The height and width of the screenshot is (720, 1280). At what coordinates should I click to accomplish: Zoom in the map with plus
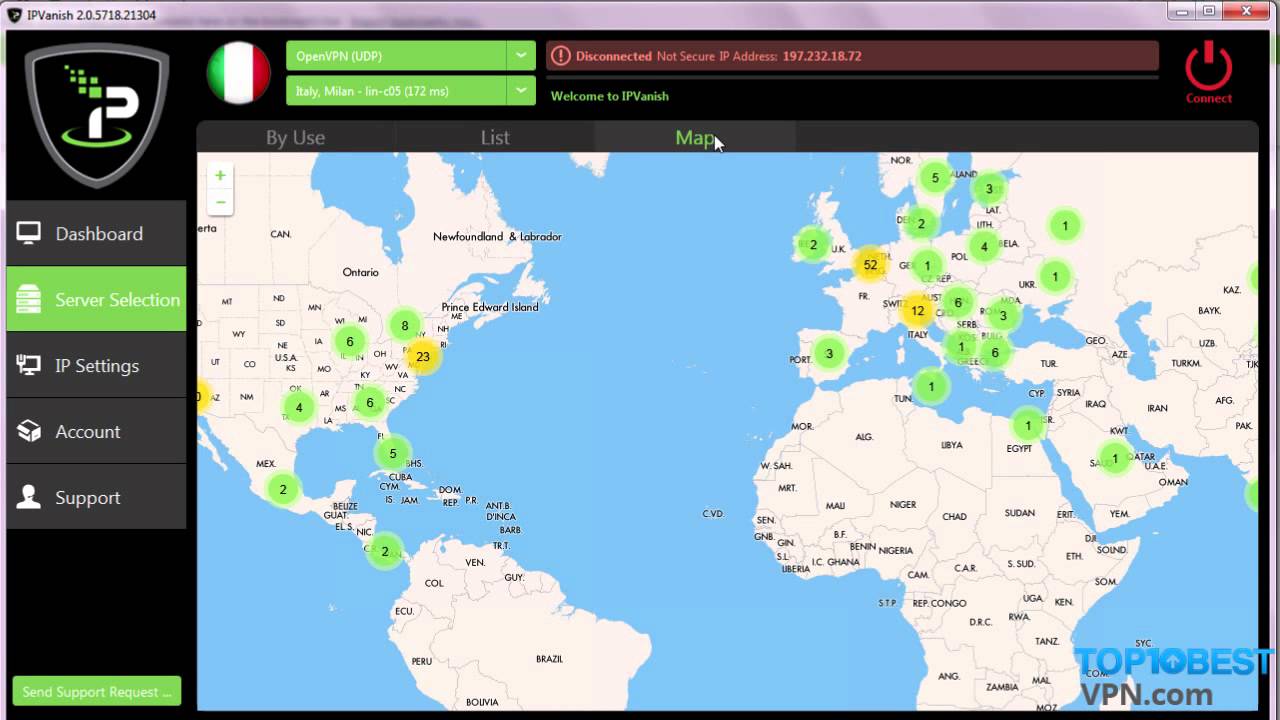[220, 175]
